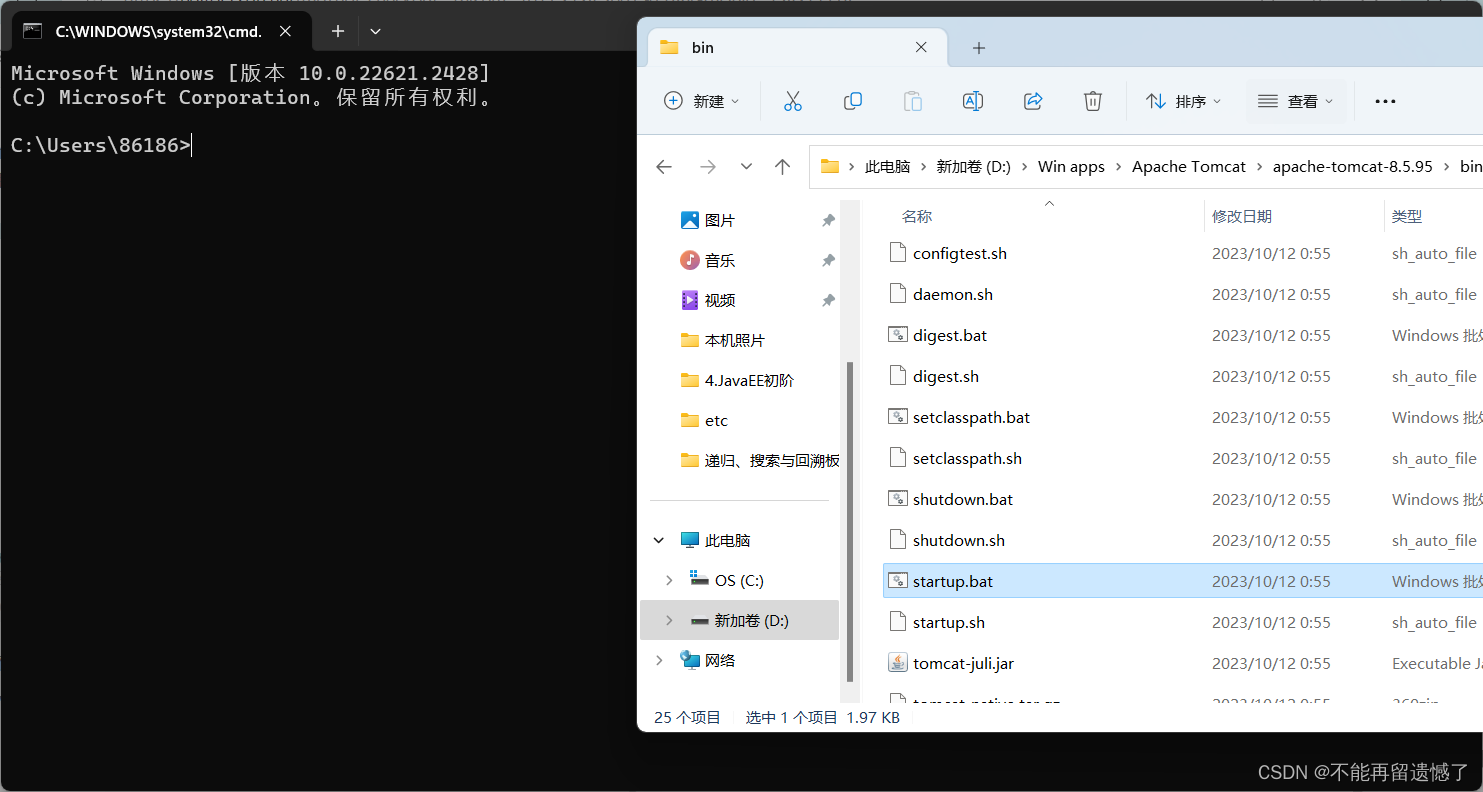Expand the 新加卷 (D:) tree node
1483x792 pixels.
tap(669, 620)
